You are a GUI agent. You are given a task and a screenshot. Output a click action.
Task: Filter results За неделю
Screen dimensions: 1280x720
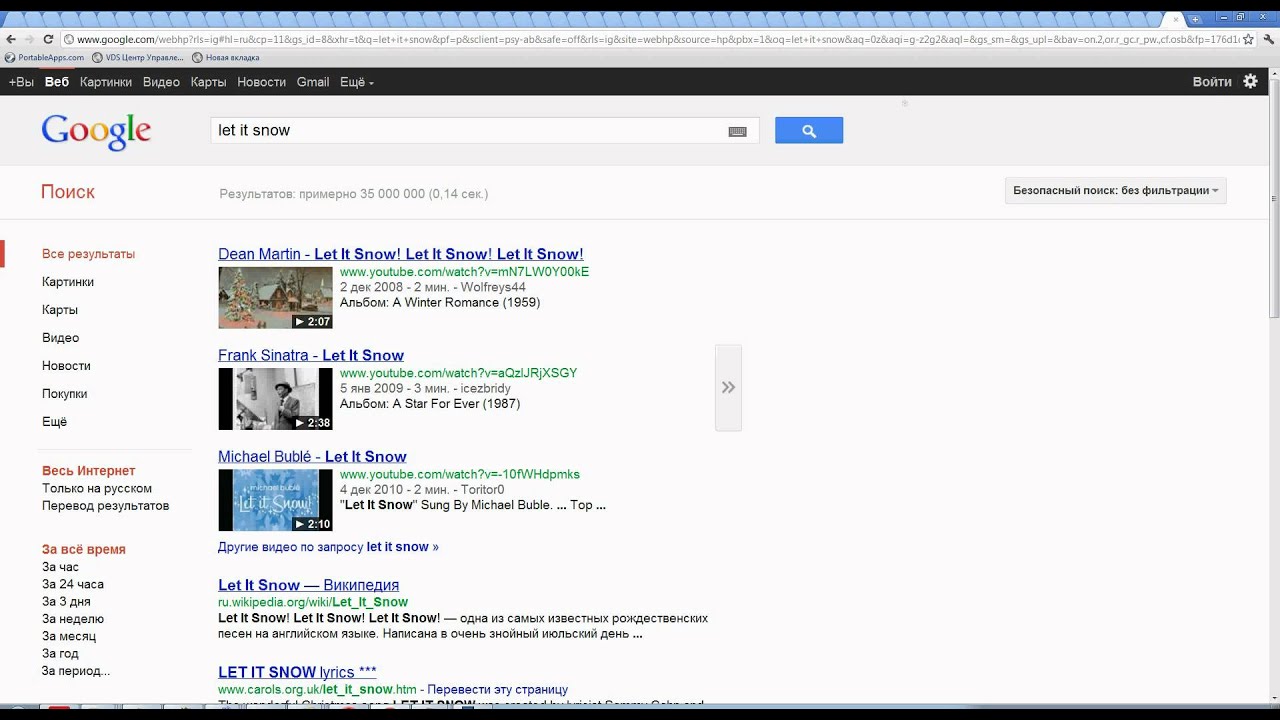click(x=73, y=619)
